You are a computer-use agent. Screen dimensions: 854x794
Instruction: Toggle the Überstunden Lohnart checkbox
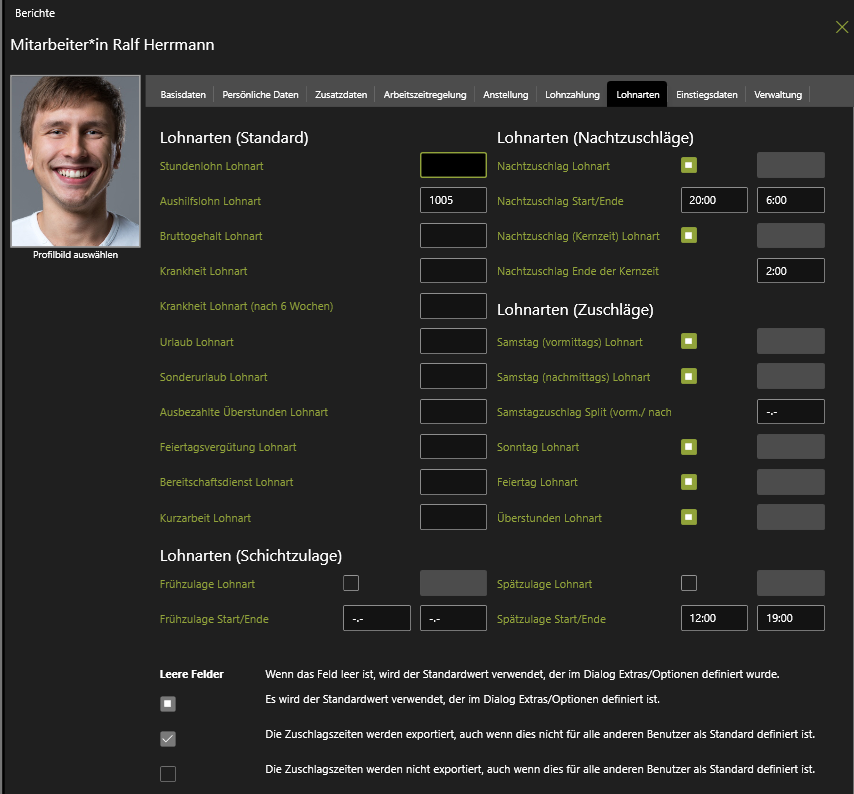pos(689,517)
